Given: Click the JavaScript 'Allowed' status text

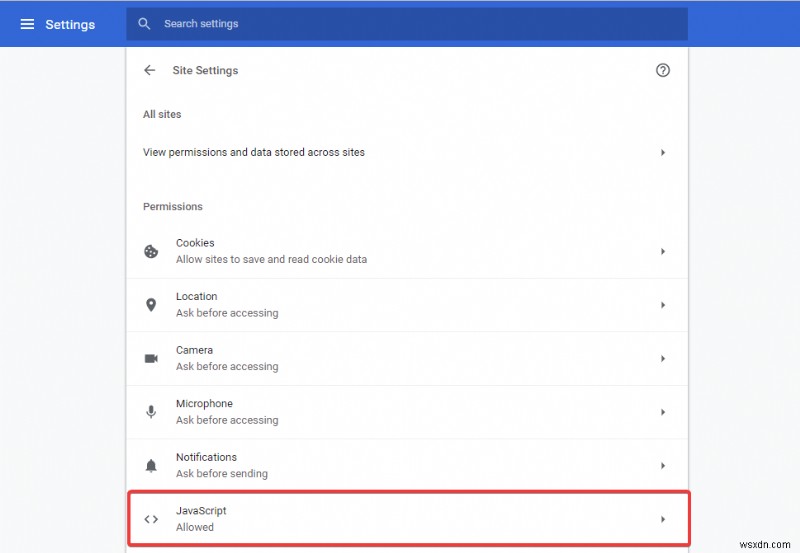Looking at the screenshot, I should [195, 527].
